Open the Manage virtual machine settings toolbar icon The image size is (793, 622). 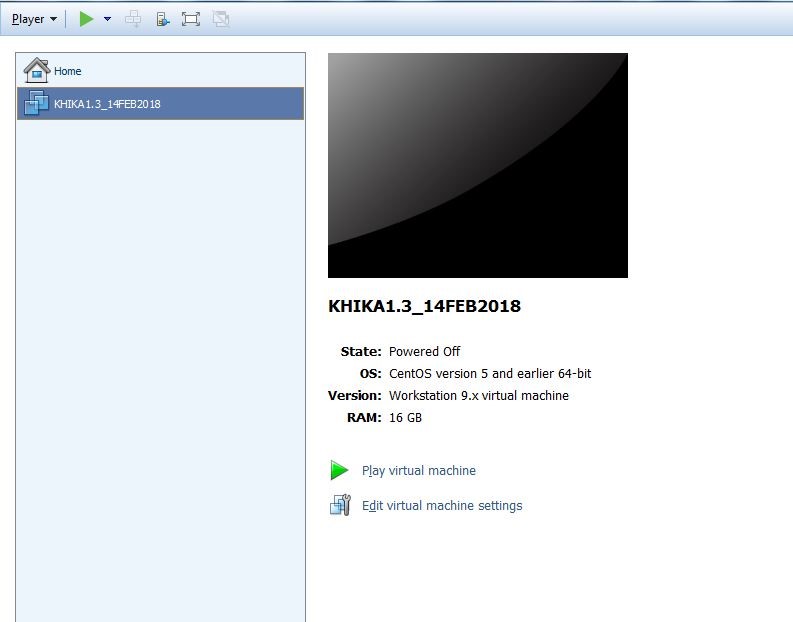pyautogui.click(x=162, y=19)
